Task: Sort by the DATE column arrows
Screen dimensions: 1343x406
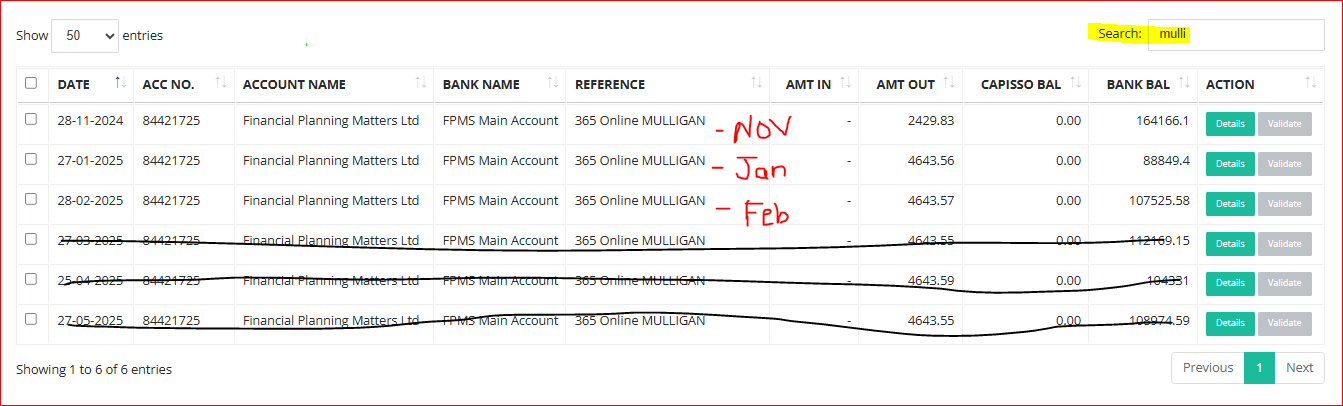Action: coord(120,83)
